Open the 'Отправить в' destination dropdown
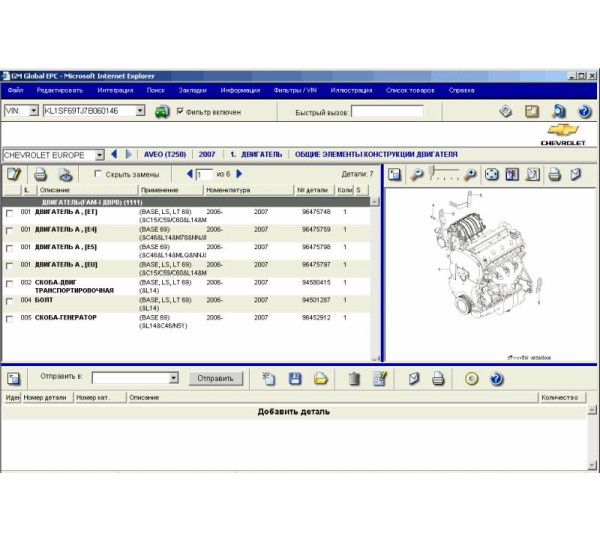This screenshot has height=541, width=600. click(173, 378)
